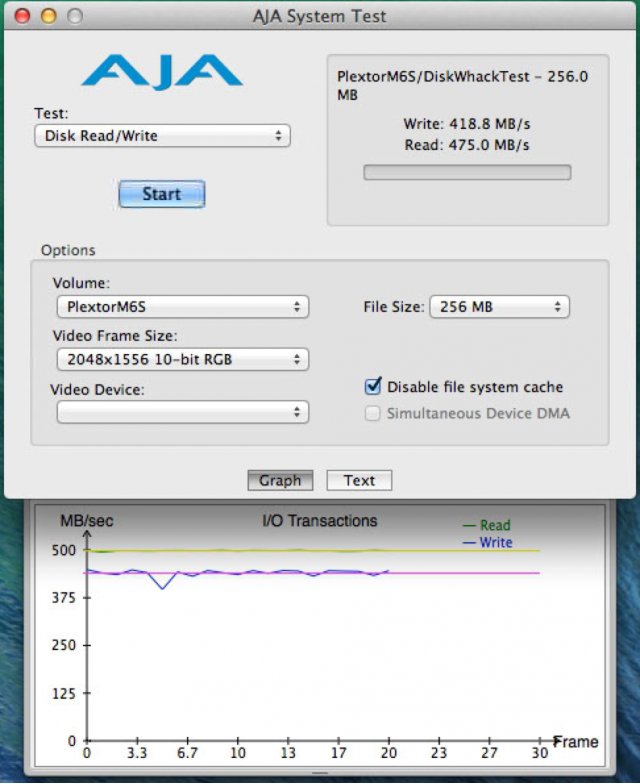Screen dimensions: 640x784
Task: Click the AJA logo
Action: (x=162, y=72)
